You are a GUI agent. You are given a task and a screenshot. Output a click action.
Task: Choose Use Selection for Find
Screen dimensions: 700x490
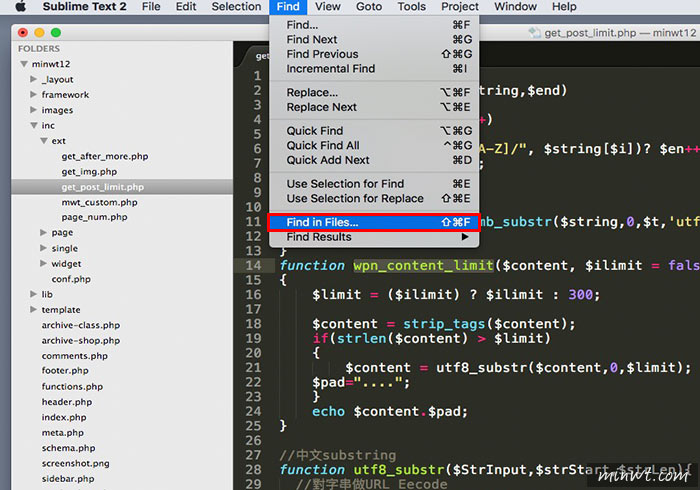point(374,184)
